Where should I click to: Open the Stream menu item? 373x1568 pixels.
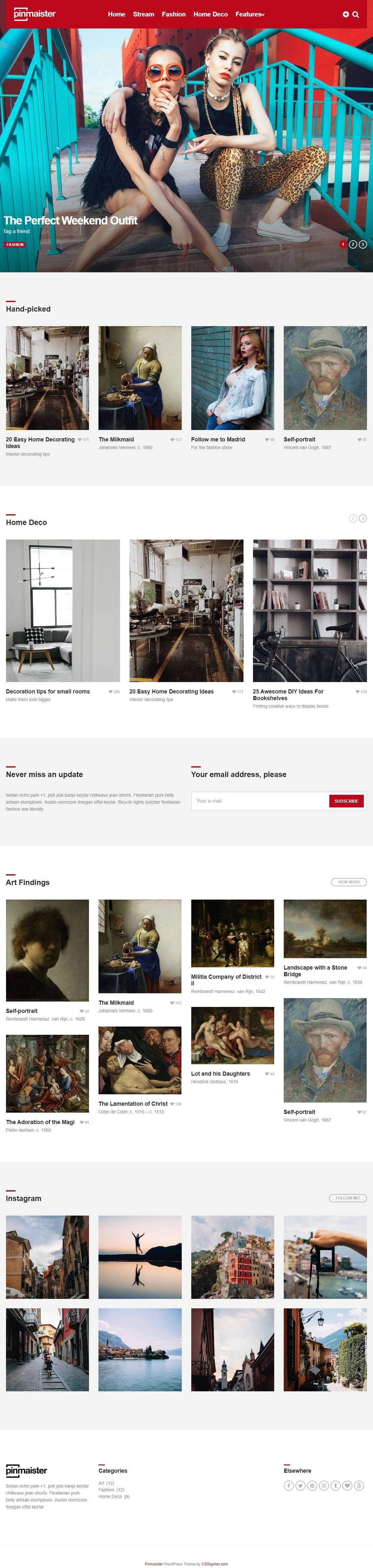144,14
